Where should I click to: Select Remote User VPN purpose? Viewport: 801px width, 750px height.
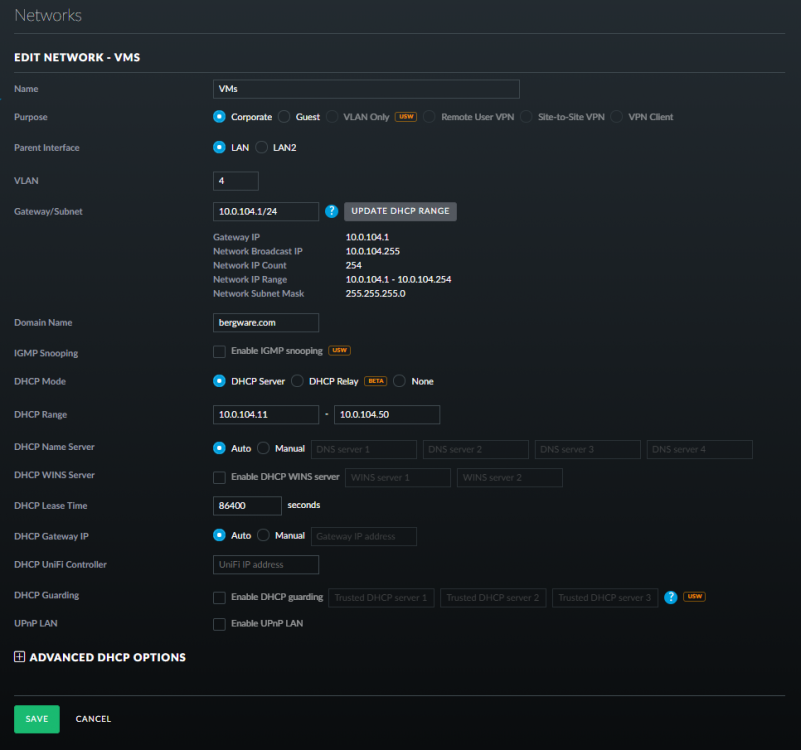tap(430, 116)
